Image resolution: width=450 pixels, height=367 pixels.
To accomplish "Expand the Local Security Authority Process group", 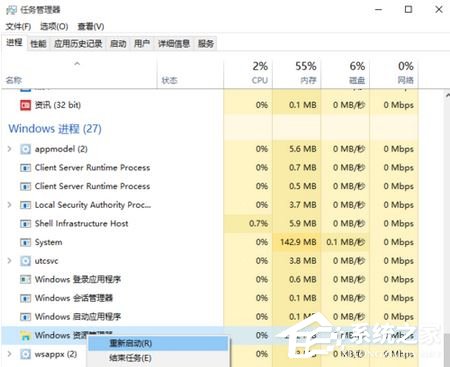I will coord(10,205).
